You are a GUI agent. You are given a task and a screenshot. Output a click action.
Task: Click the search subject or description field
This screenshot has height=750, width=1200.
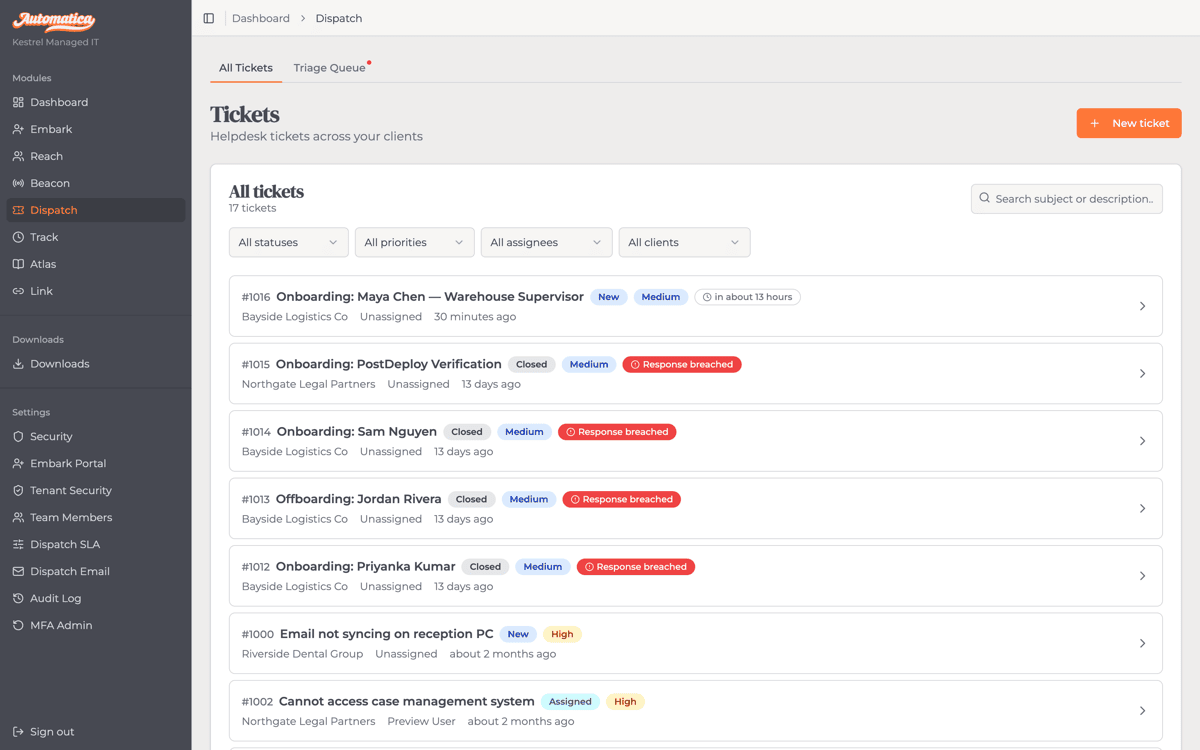tap(1067, 199)
